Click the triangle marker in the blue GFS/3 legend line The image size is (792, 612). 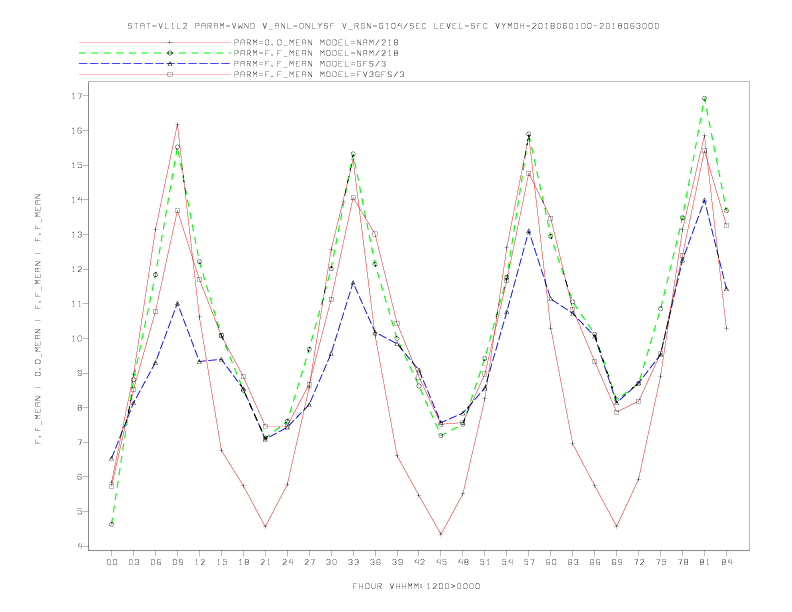point(170,64)
